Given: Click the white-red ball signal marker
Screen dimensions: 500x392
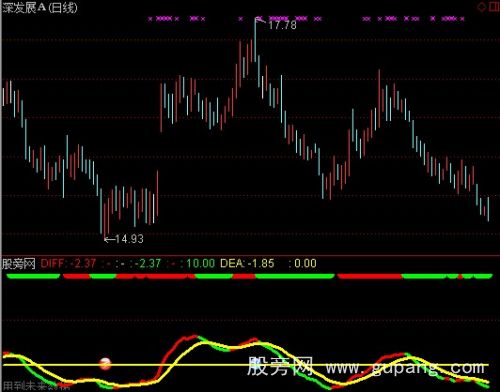Looking at the screenshot, I should 105,364.
